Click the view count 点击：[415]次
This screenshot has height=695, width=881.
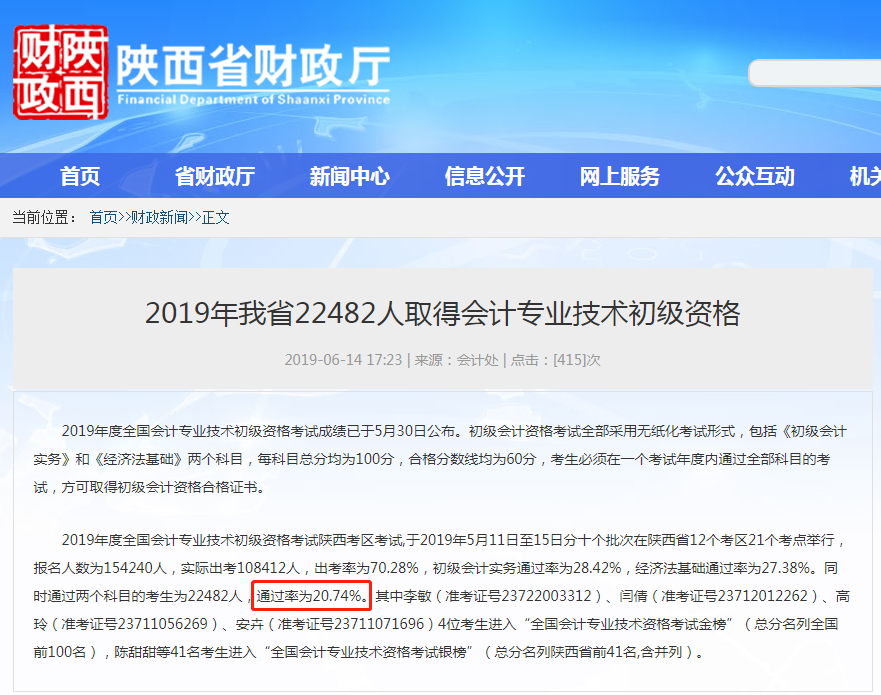pyautogui.click(x=555, y=360)
